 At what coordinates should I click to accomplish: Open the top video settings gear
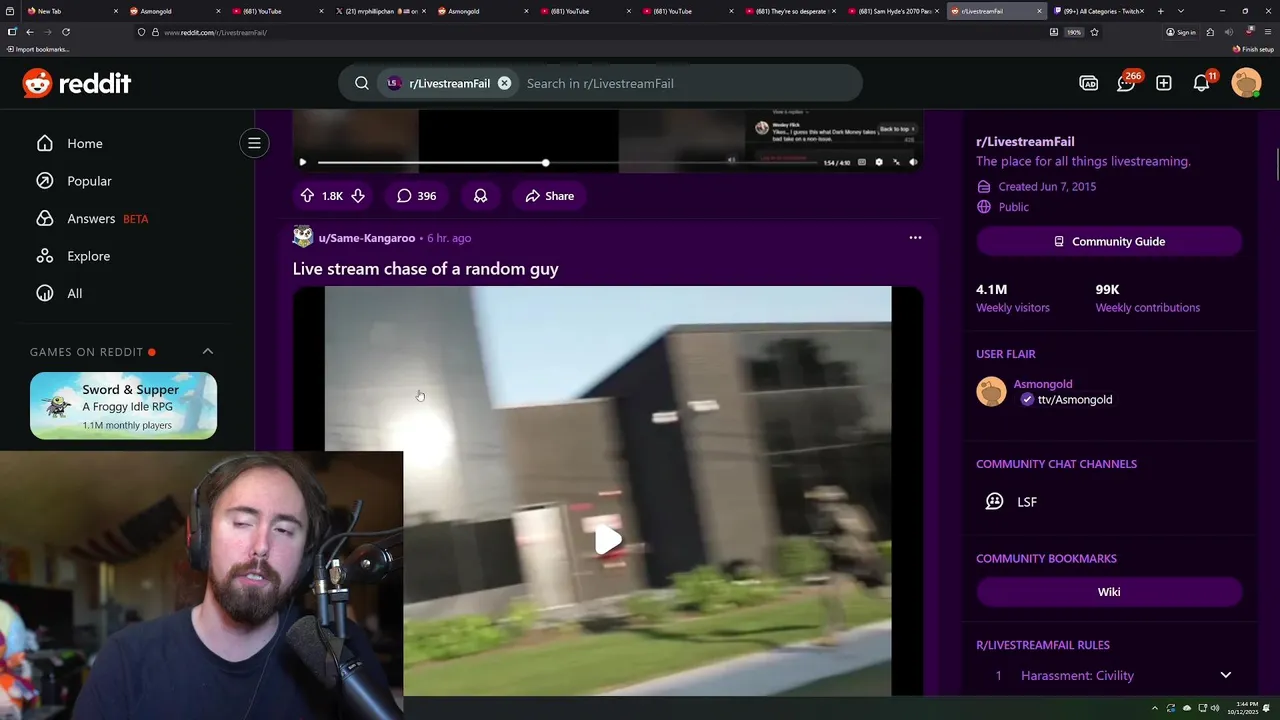click(879, 162)
